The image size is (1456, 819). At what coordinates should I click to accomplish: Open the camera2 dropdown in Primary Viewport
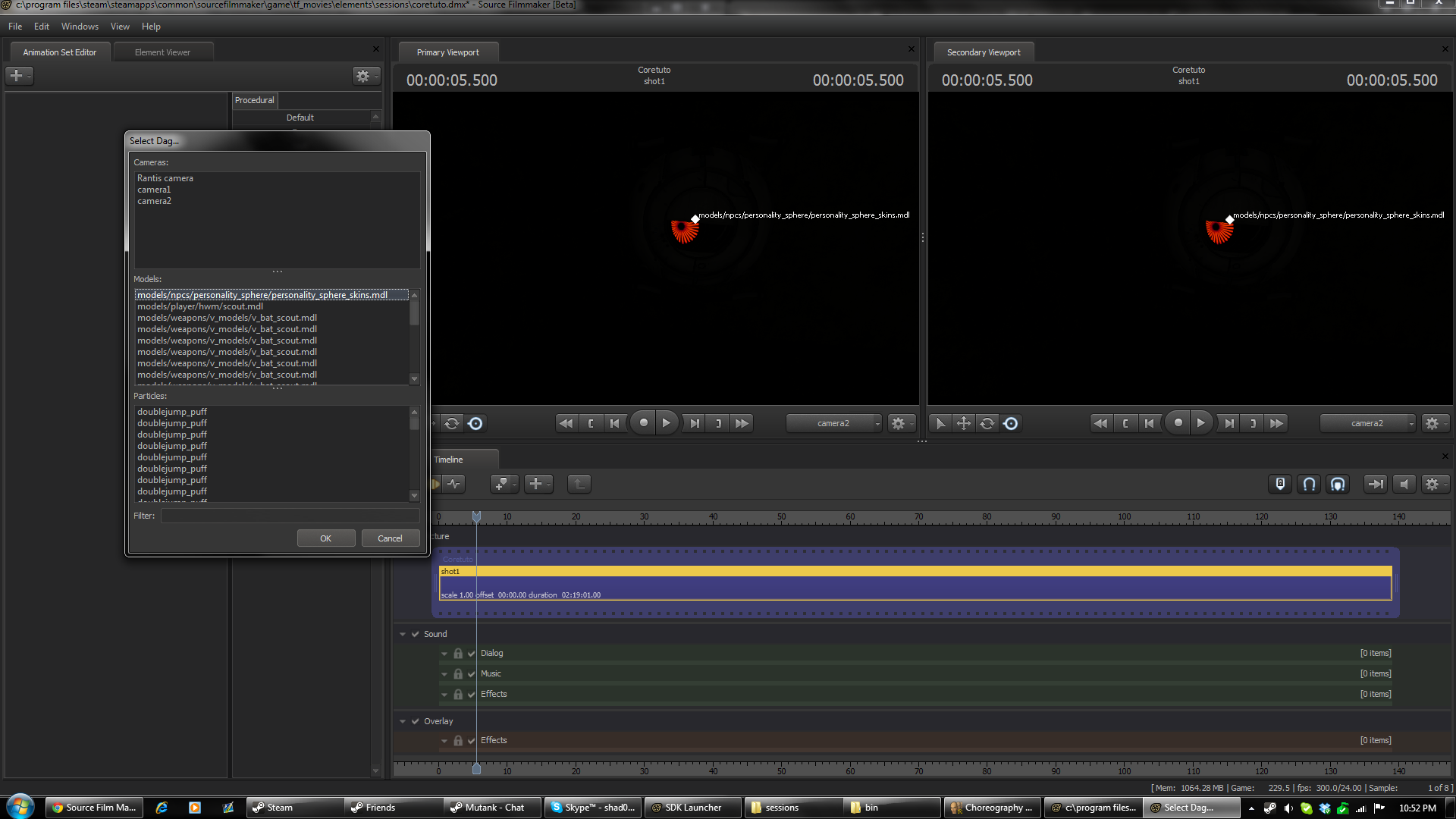point(834,423)
